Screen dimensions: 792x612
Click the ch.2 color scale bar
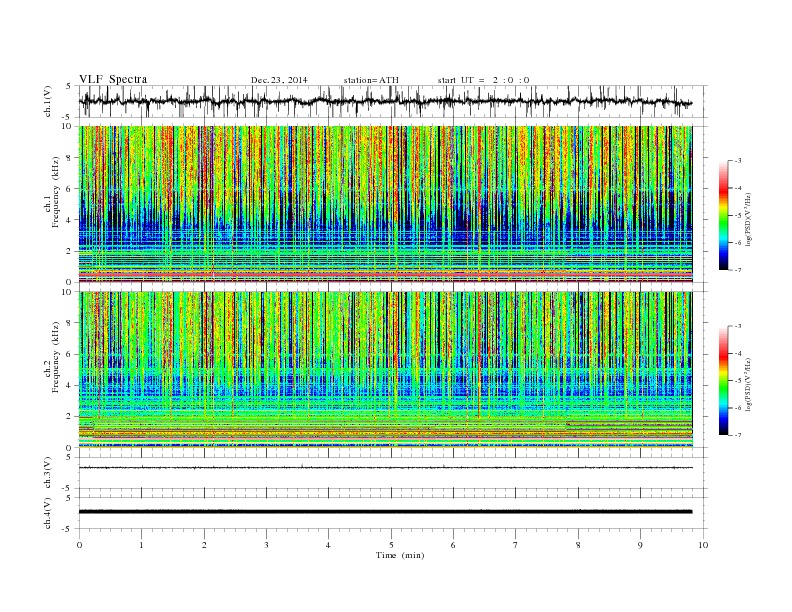point(723,381)
